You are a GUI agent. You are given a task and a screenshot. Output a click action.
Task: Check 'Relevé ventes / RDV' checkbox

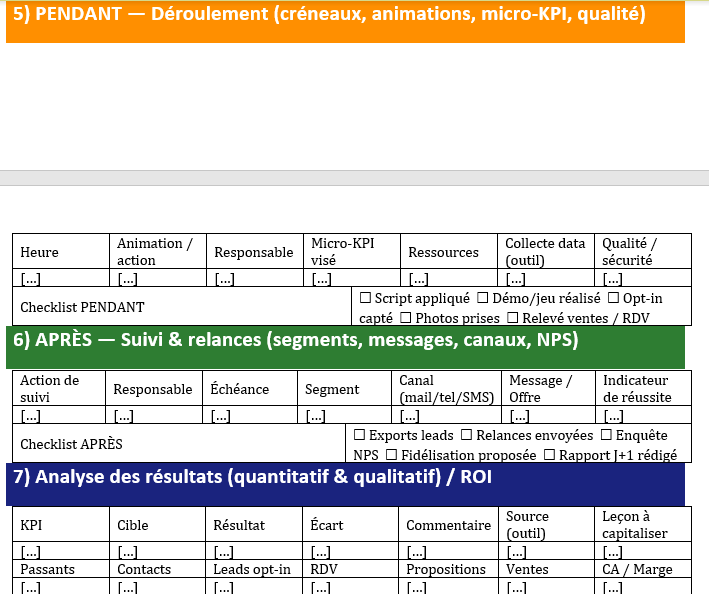513,317
